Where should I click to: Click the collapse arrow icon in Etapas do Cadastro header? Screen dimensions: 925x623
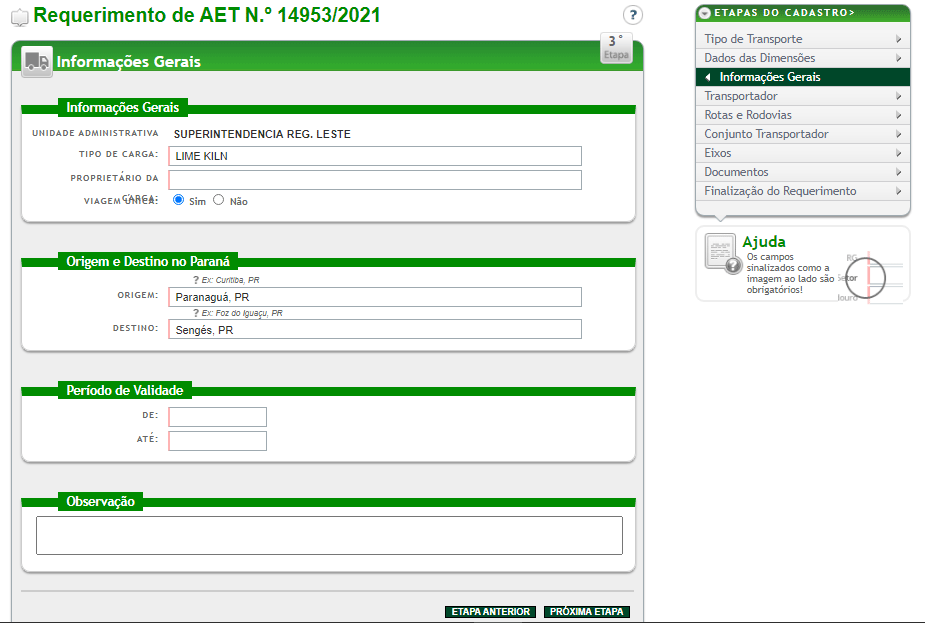click(x=705, y=13)
